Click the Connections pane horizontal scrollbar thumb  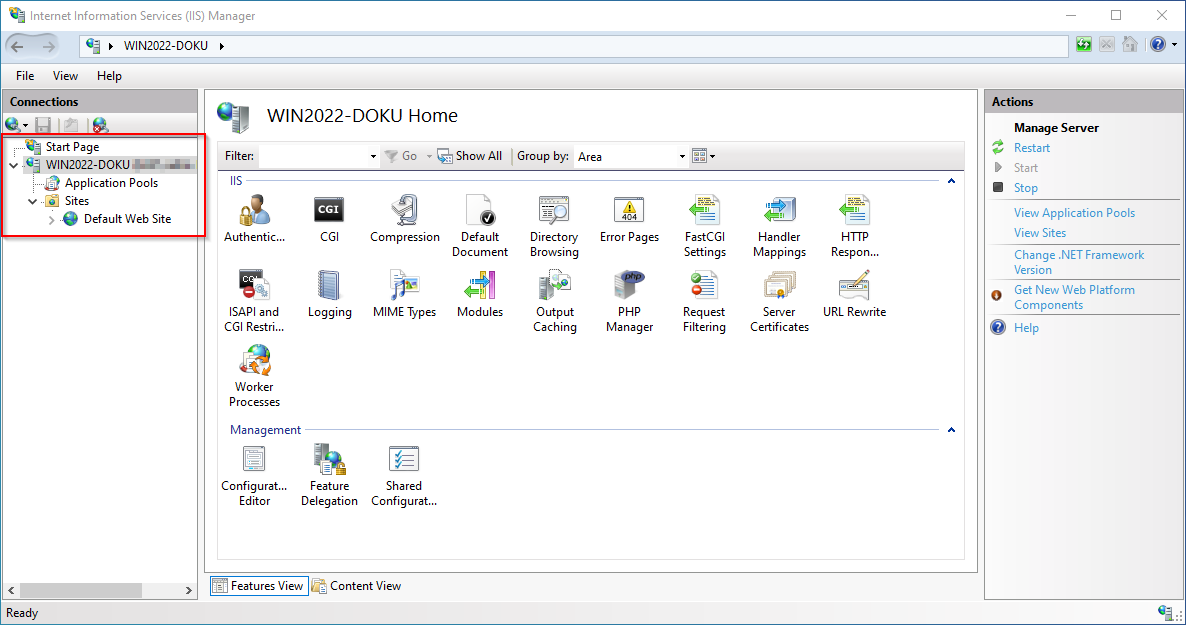tap(81, 590)
